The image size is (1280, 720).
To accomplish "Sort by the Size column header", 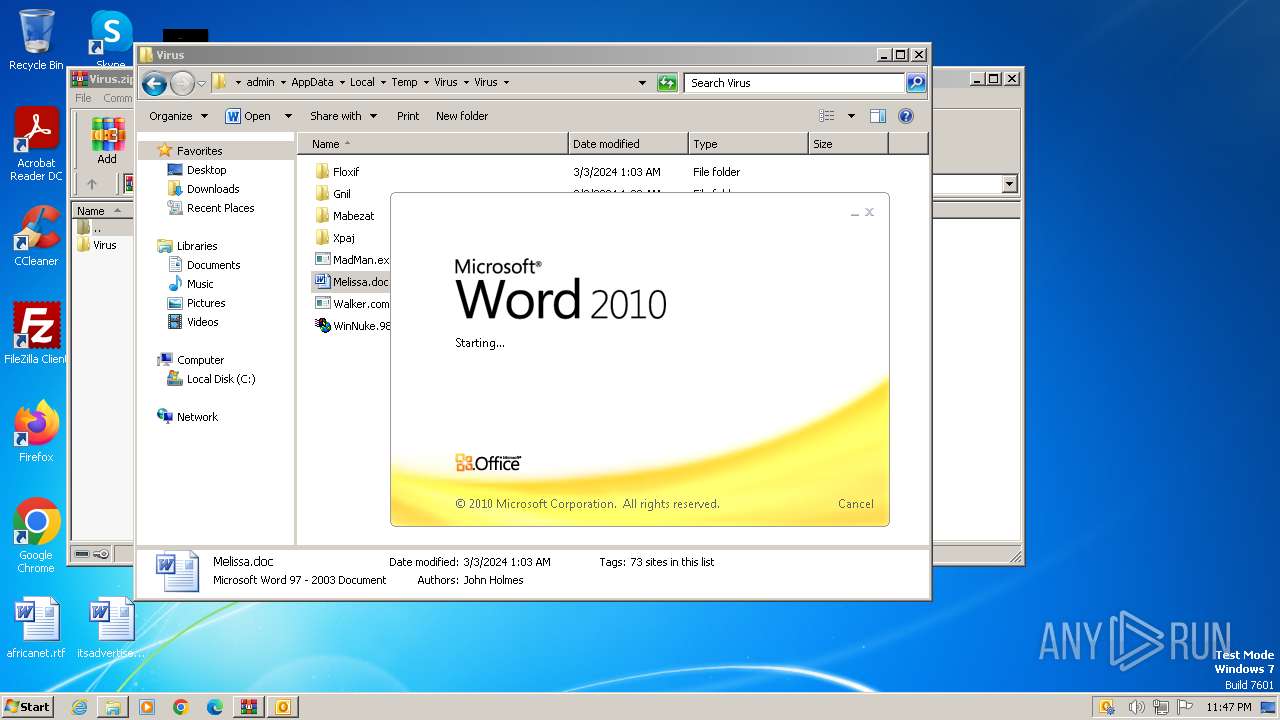I will [x=847, y=144].
